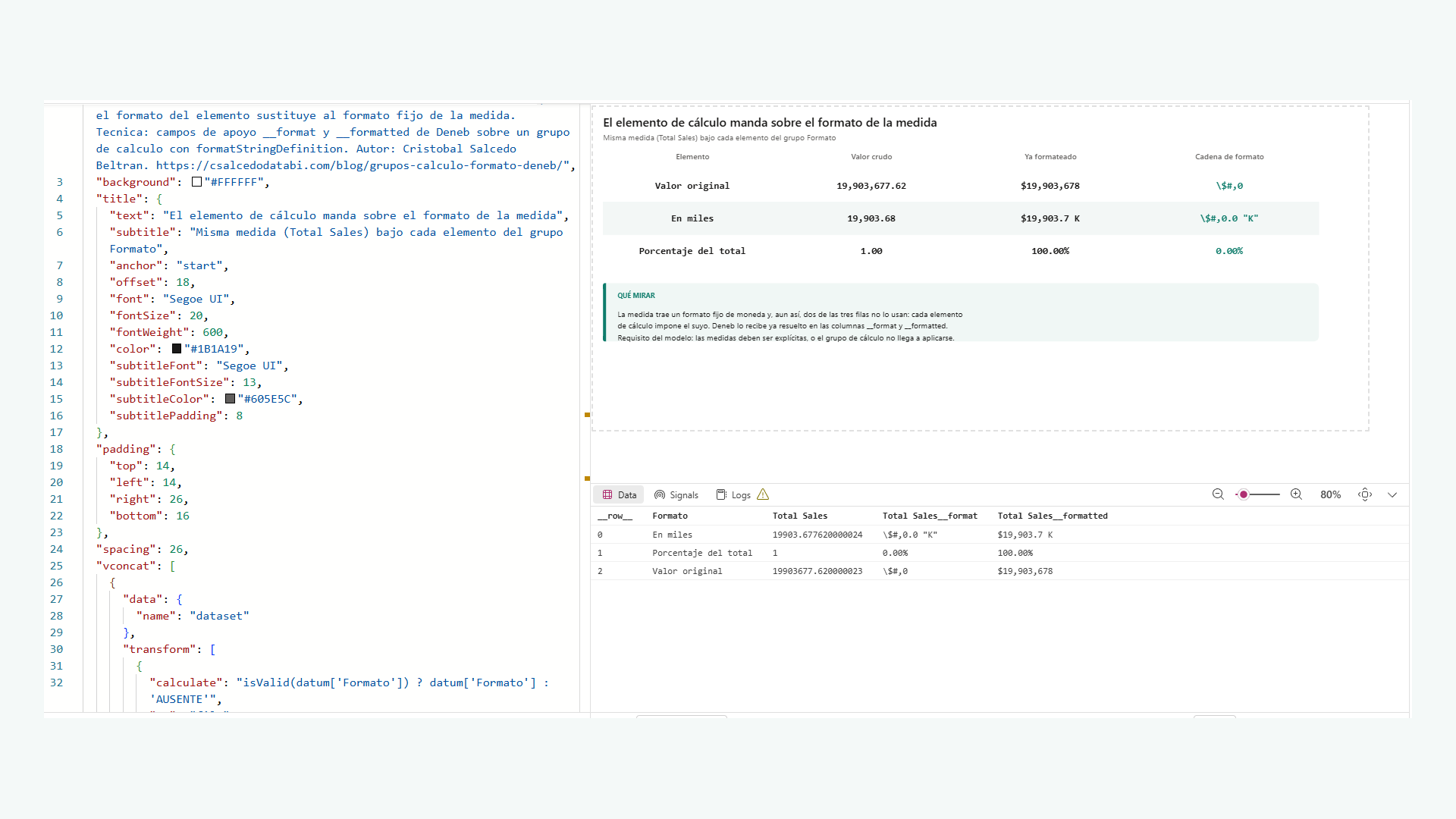
Task: Click the fit-to-view zoom icon
Action: point(1365,494)
